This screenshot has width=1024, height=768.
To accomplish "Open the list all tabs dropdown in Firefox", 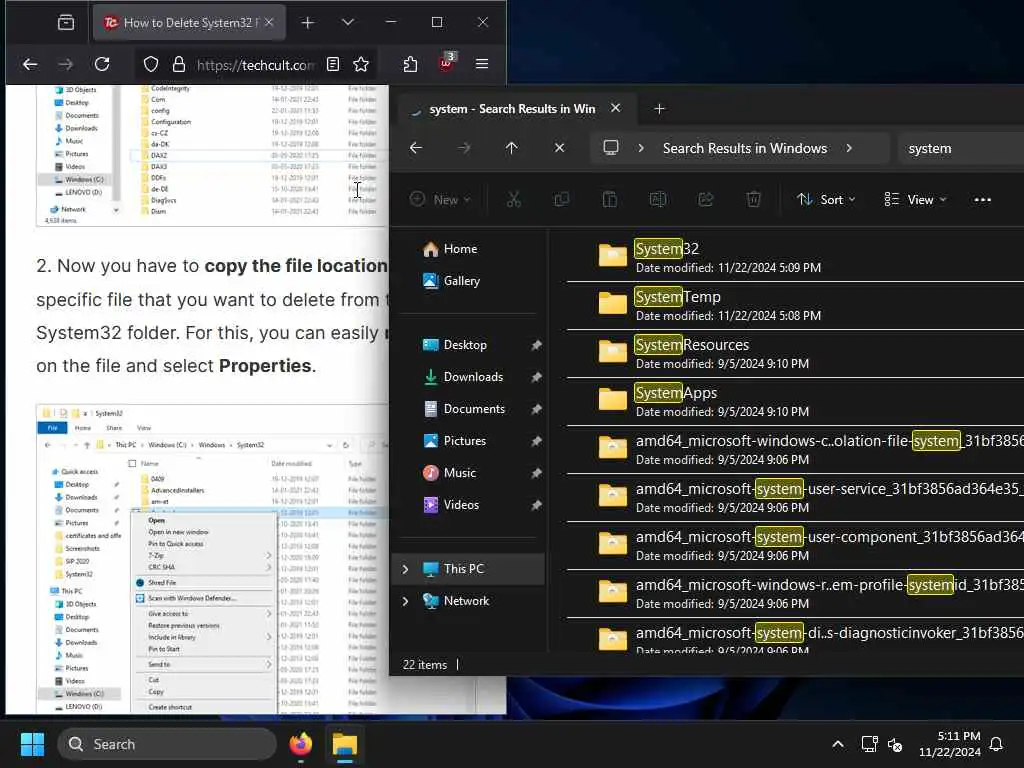I will (x=348, y=22).
